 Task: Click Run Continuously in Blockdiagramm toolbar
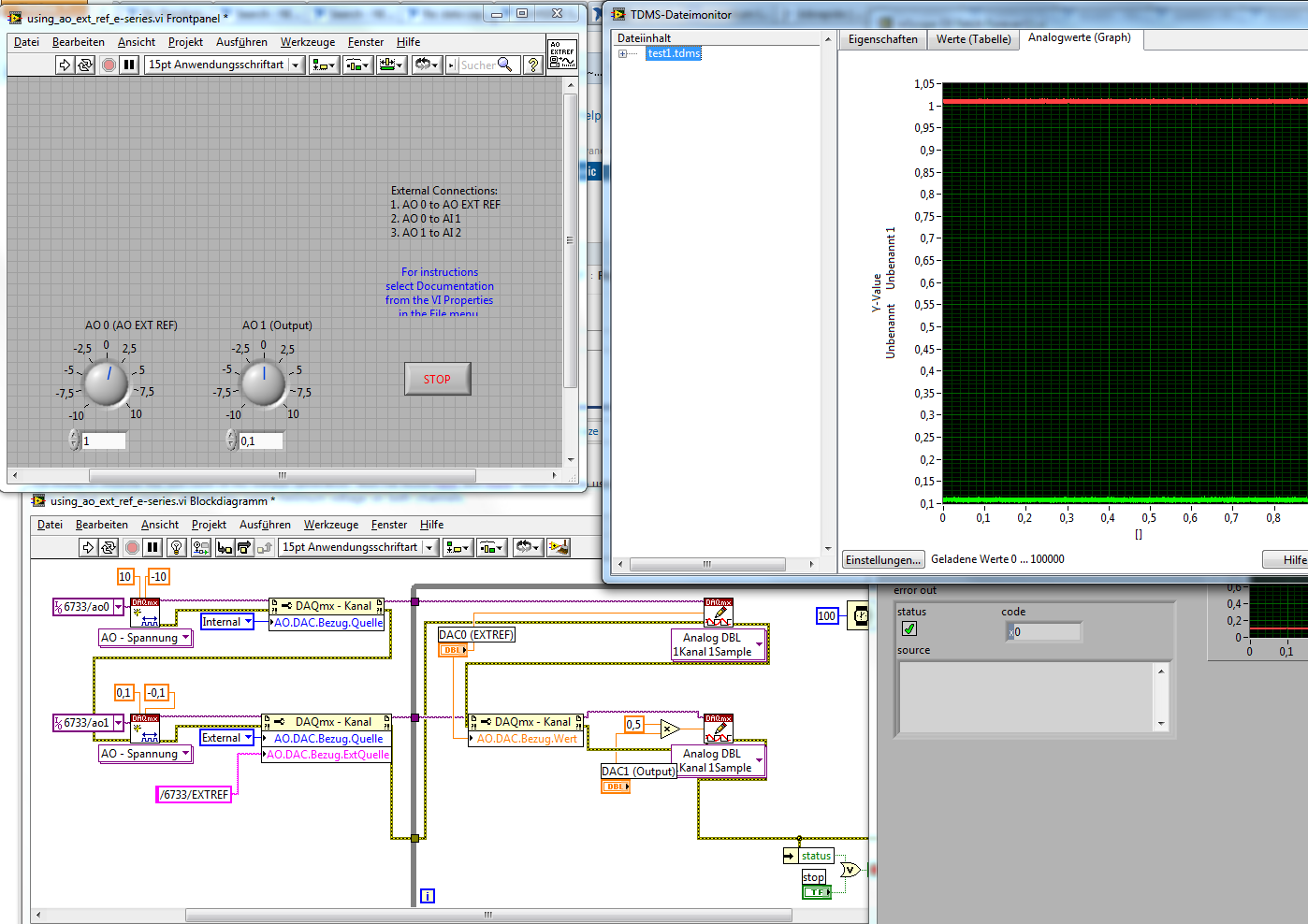click(x=109, y=547)
